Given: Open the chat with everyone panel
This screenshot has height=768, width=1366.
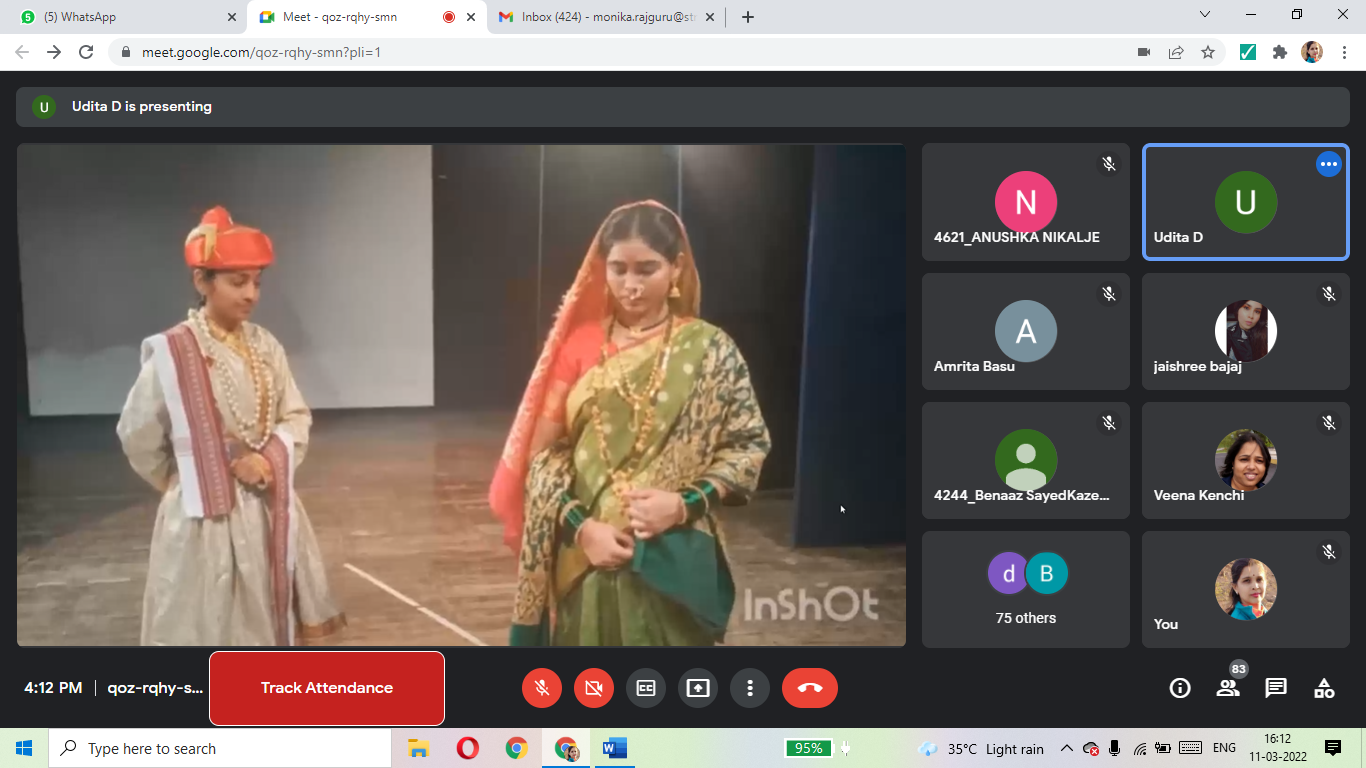Looking at the screenshot, I should [x=1276, y=688].
